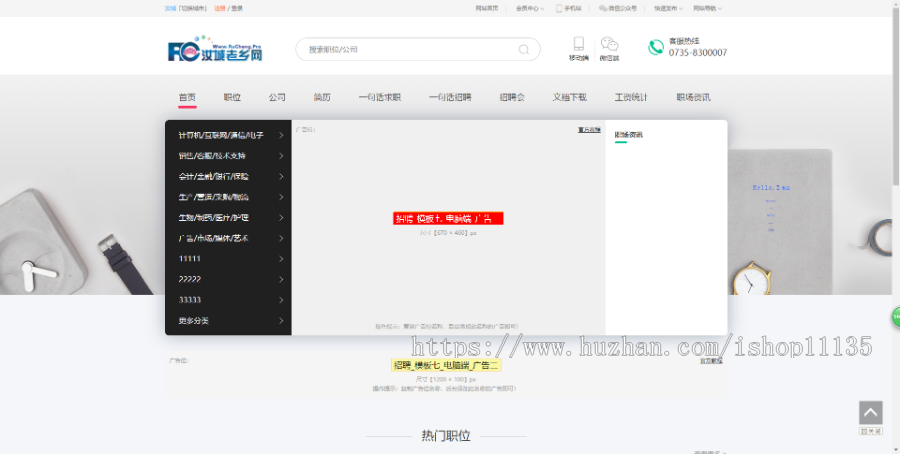This screenshot has width=900, height=454.
Task: Click the red 招聘_模板七_电脑端_广告一 label
Action: [x=448, y=218]
